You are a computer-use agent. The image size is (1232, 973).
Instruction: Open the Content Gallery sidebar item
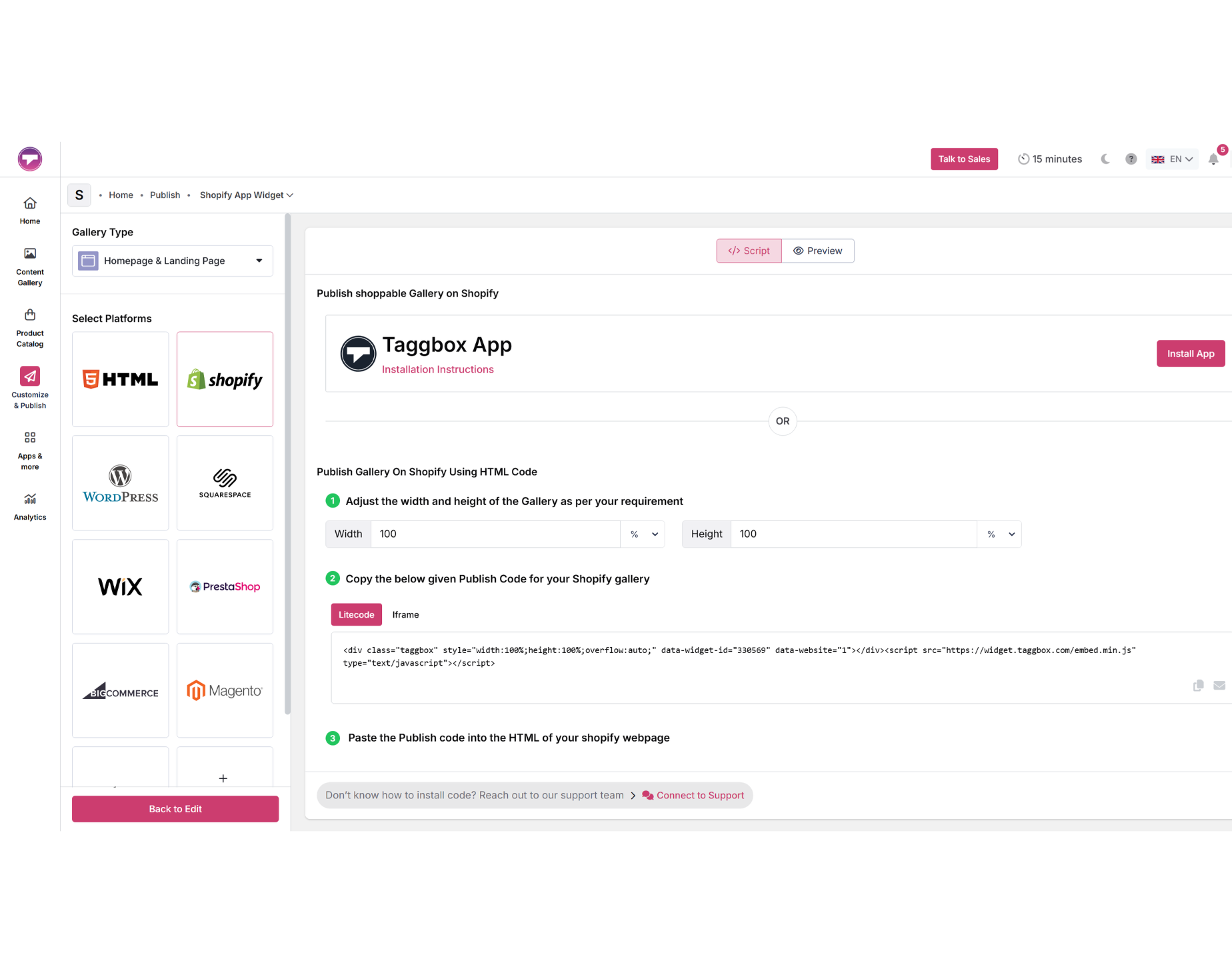pyautogui.click(x=30, y=267)
